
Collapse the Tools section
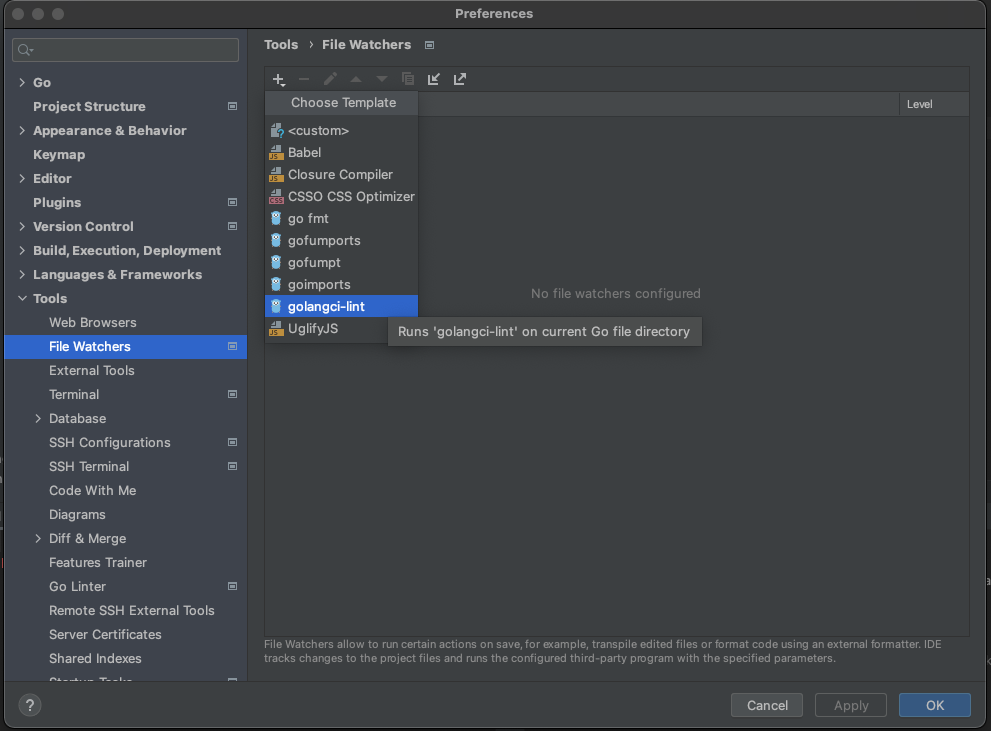22,298
